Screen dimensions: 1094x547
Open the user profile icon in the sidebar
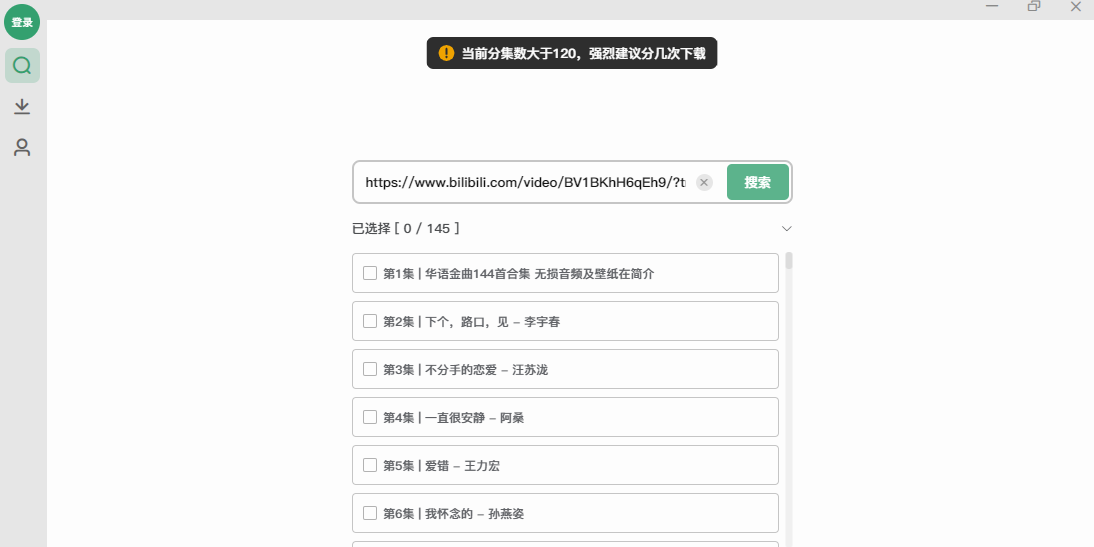coord(22,147)
